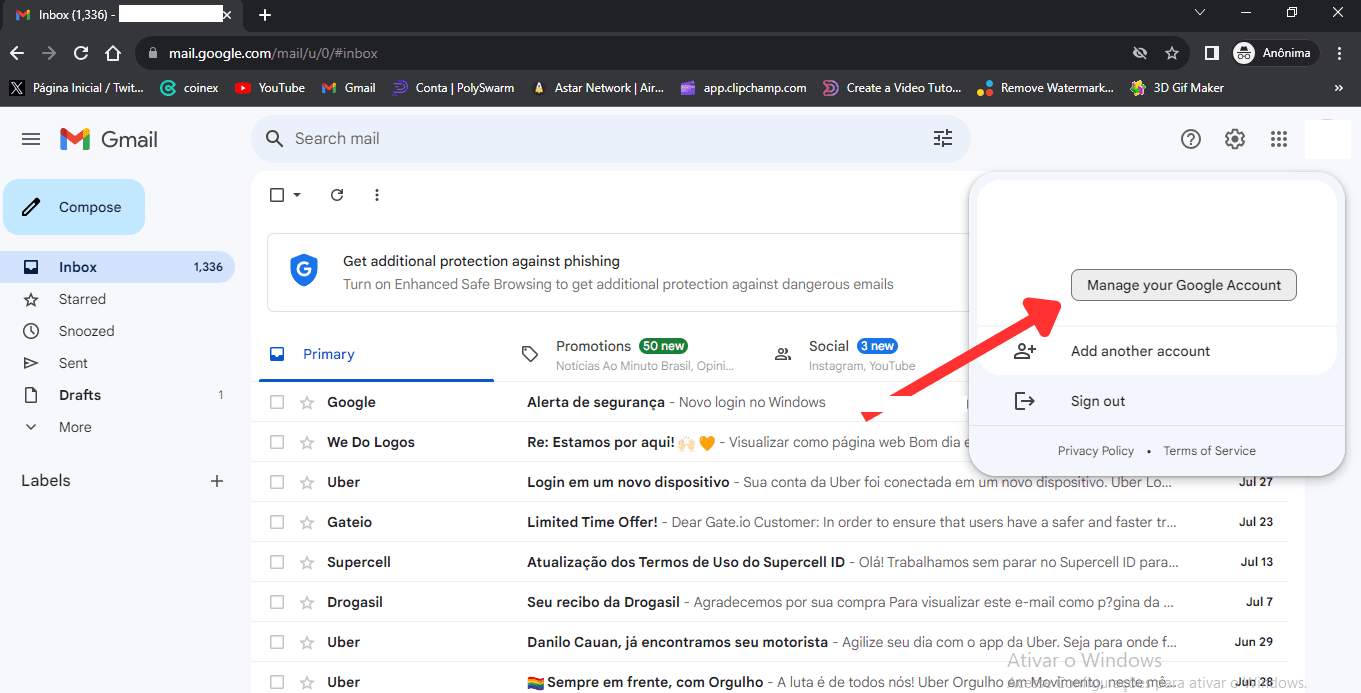
Task: Open Gmail bookmark in bookmarks bar
Action: [x=349, y=88]
